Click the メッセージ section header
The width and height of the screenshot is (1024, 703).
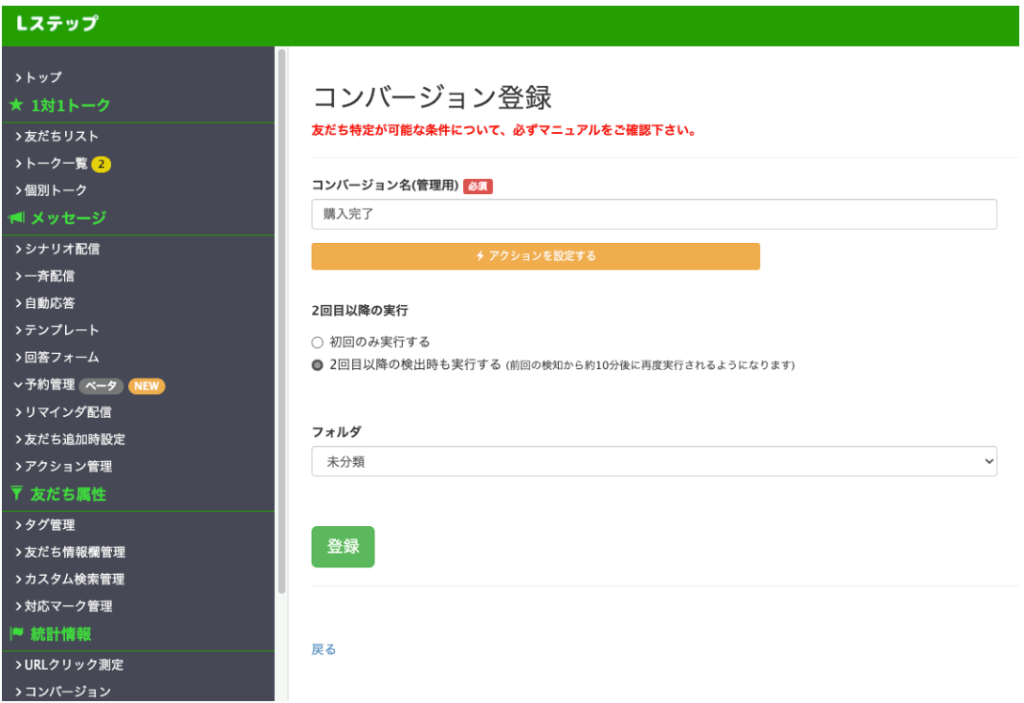point(69,218)
